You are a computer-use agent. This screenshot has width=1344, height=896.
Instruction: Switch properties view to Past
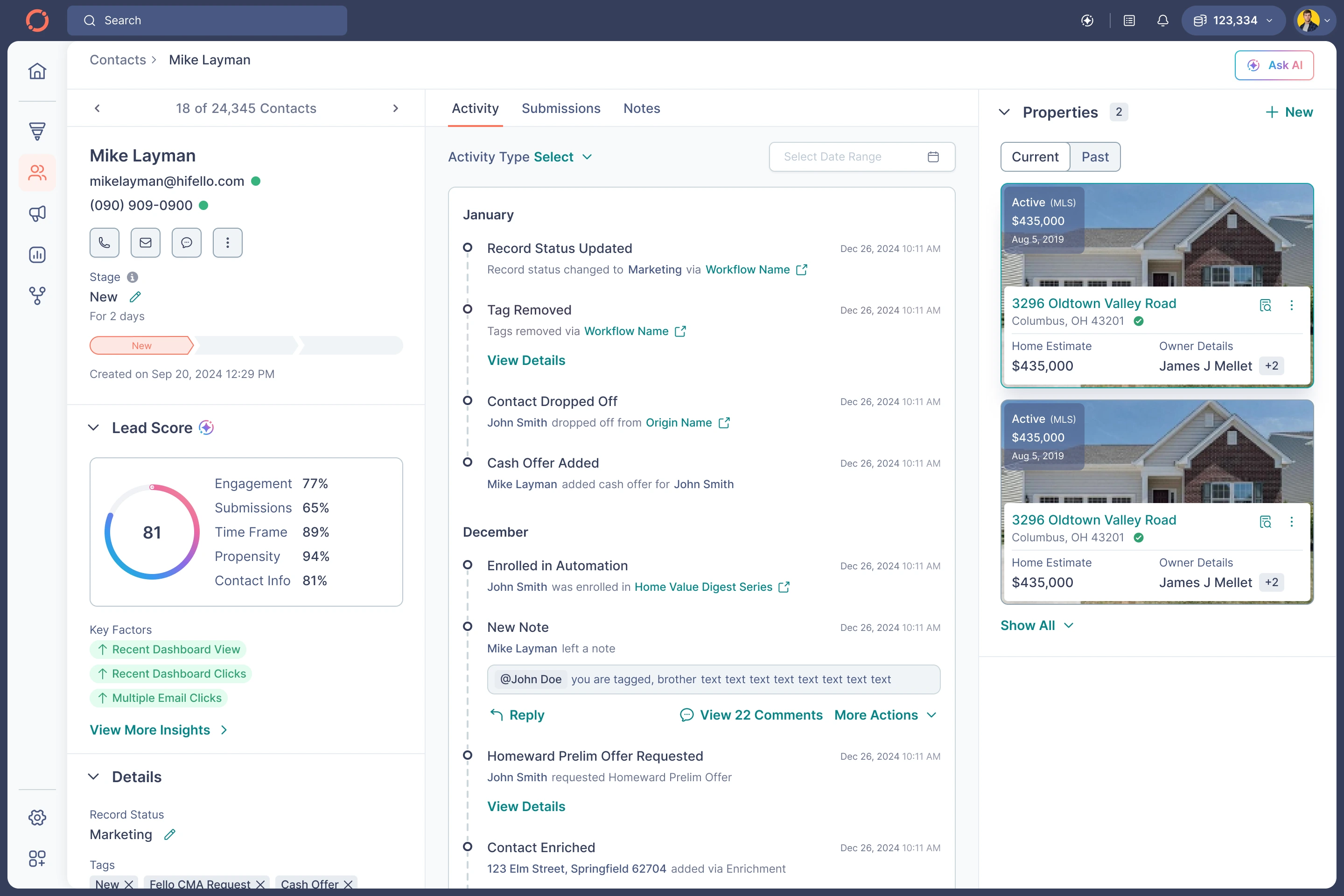(x=1094, y=157)
